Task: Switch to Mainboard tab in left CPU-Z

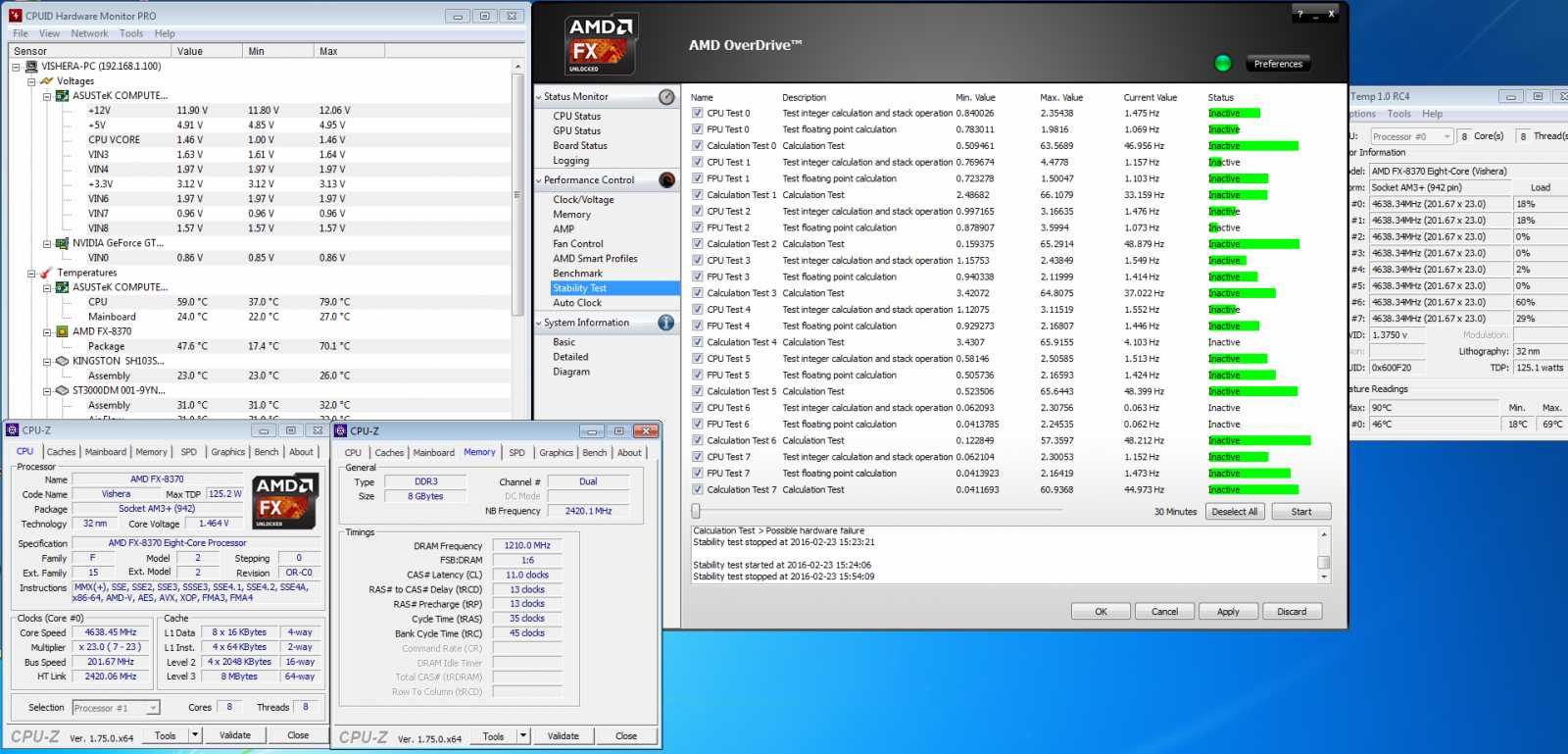Action: (x=106, y=452)
